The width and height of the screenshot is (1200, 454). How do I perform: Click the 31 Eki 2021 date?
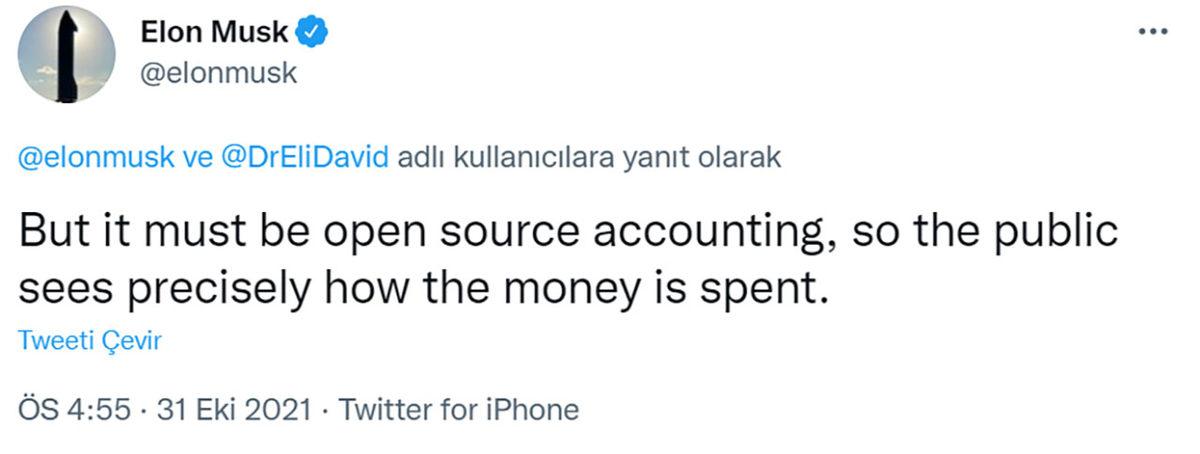226,410
